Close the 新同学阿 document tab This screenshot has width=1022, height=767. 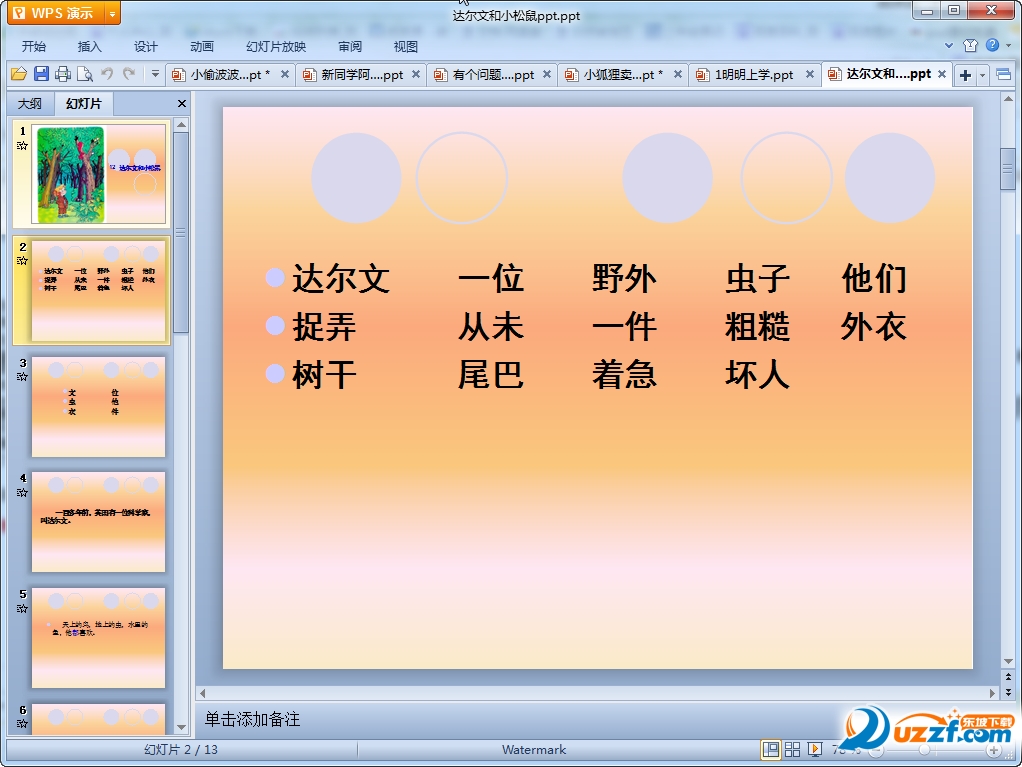tap(416, 74)
